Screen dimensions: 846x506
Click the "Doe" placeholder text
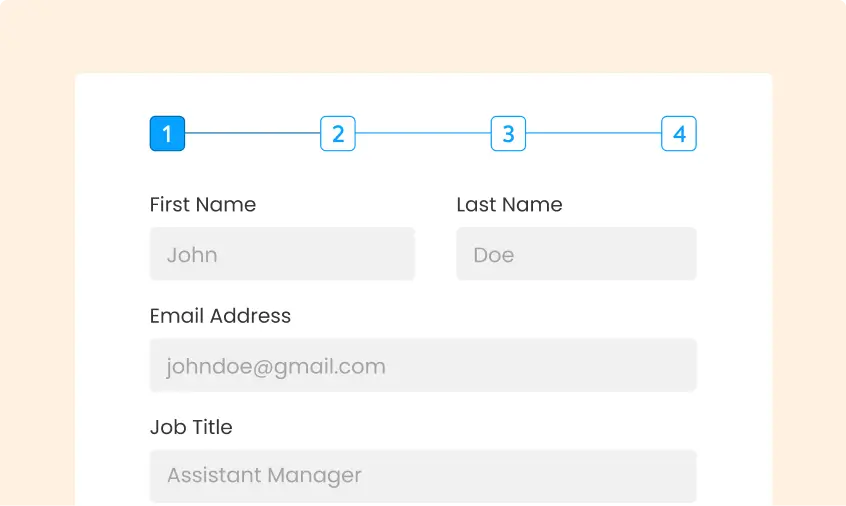point(493,255)
